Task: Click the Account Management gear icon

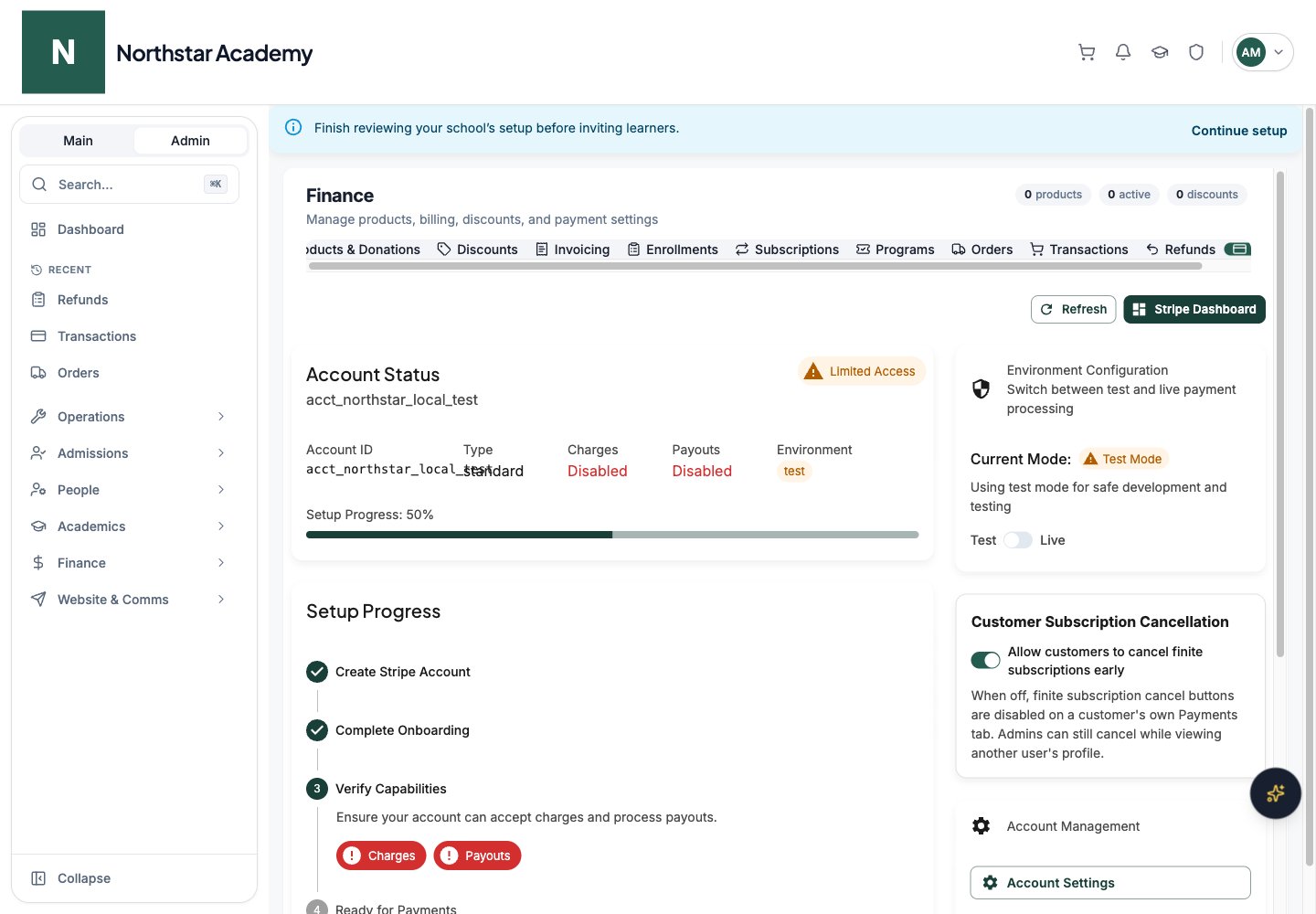Action: (x=981, y=826)
